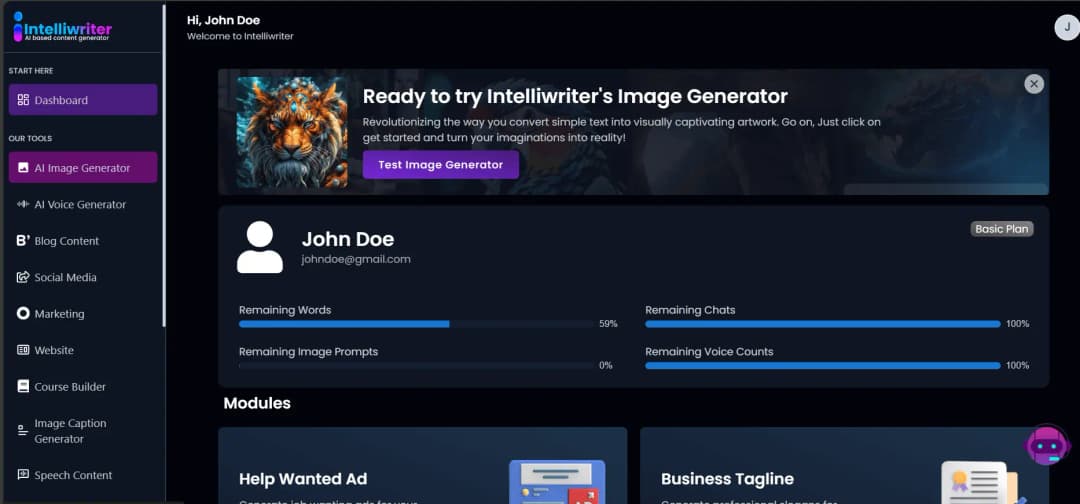1080x504 pixels.
Task: Click the Social Media share icon
Action: 23,277
